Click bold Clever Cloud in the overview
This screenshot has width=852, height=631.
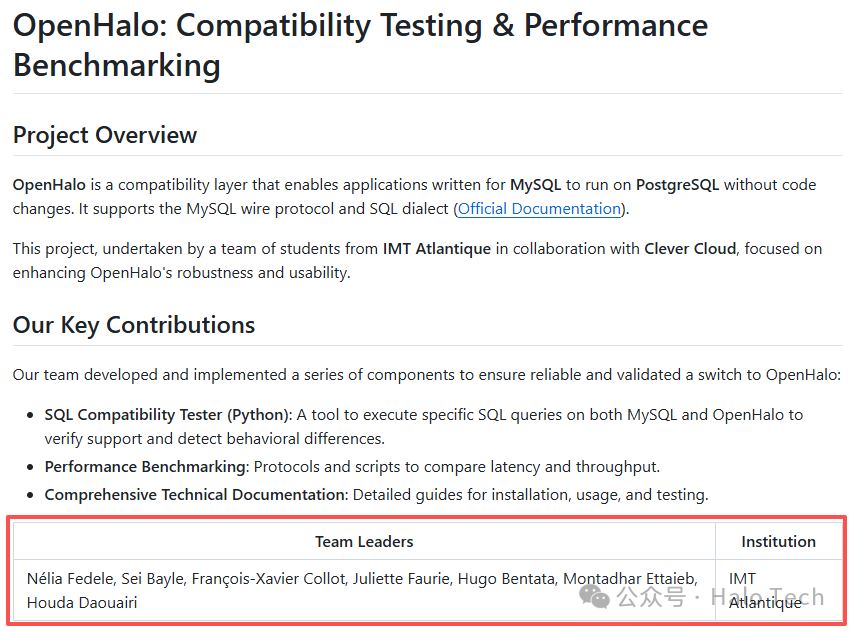coord(689,248)
